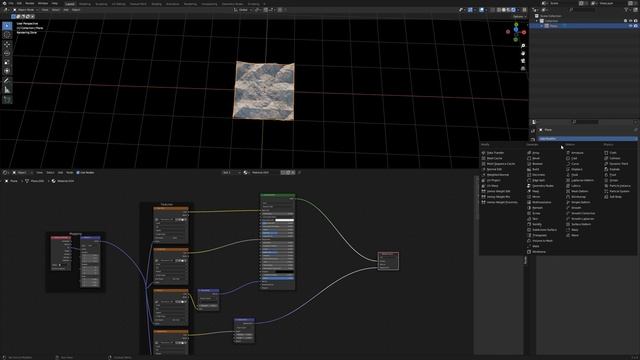640x360 pixels.
Task: Select the Rotate tool
Action: tap(7, 53)
